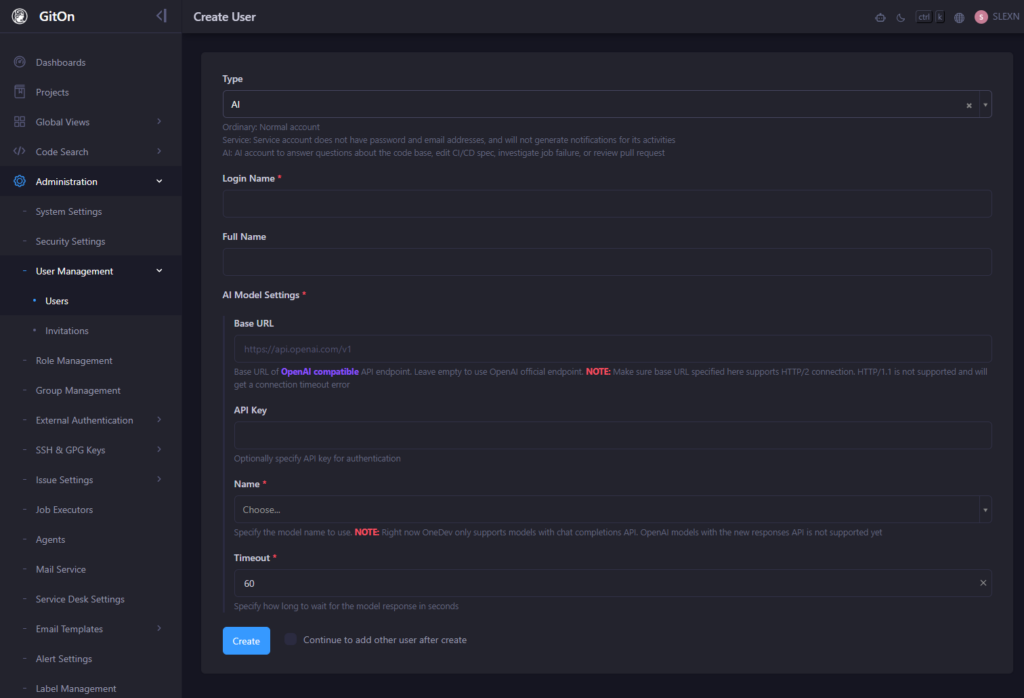The image size is (1024, 698).
Task: Clear the selected AI type
Action: pos(968,105)
